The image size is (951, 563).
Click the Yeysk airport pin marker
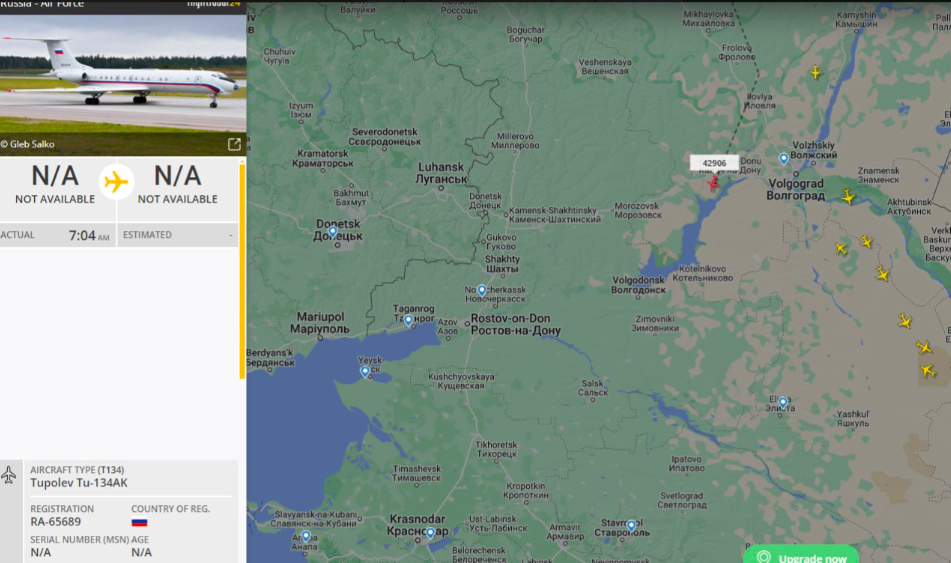pyautogui.click(x=365, y=371)
